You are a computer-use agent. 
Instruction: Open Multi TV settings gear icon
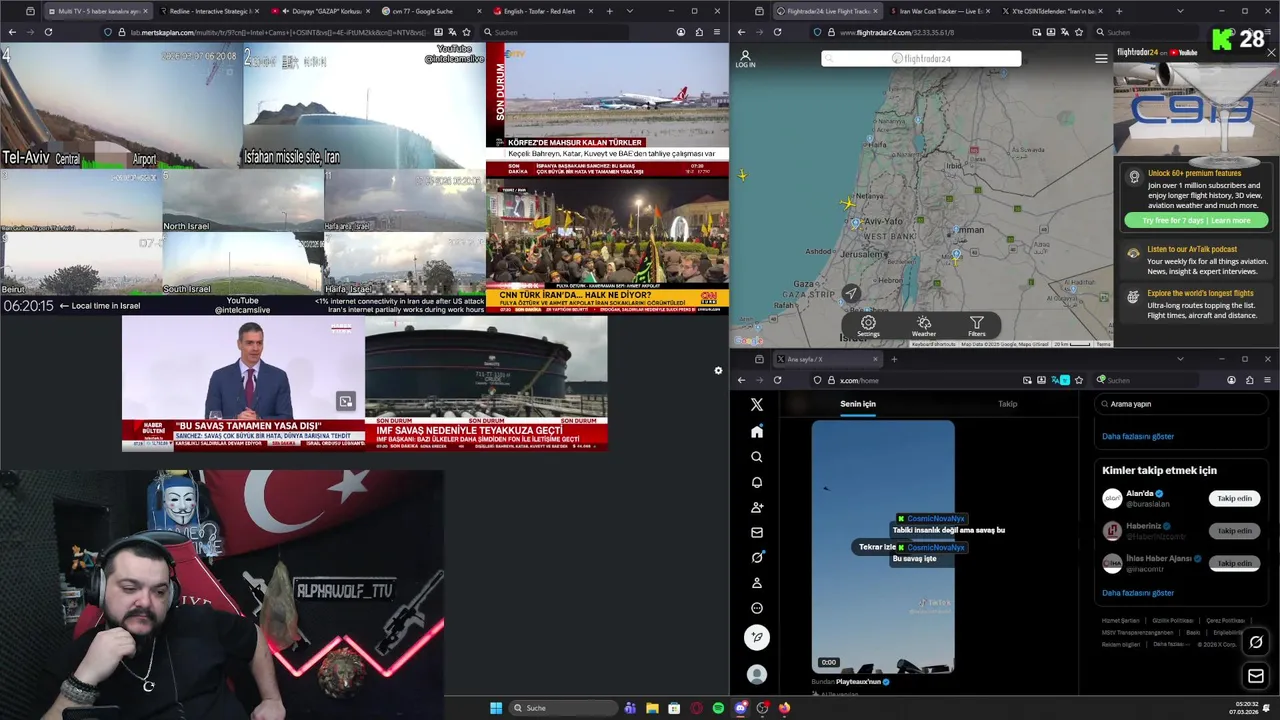point(718,371)
